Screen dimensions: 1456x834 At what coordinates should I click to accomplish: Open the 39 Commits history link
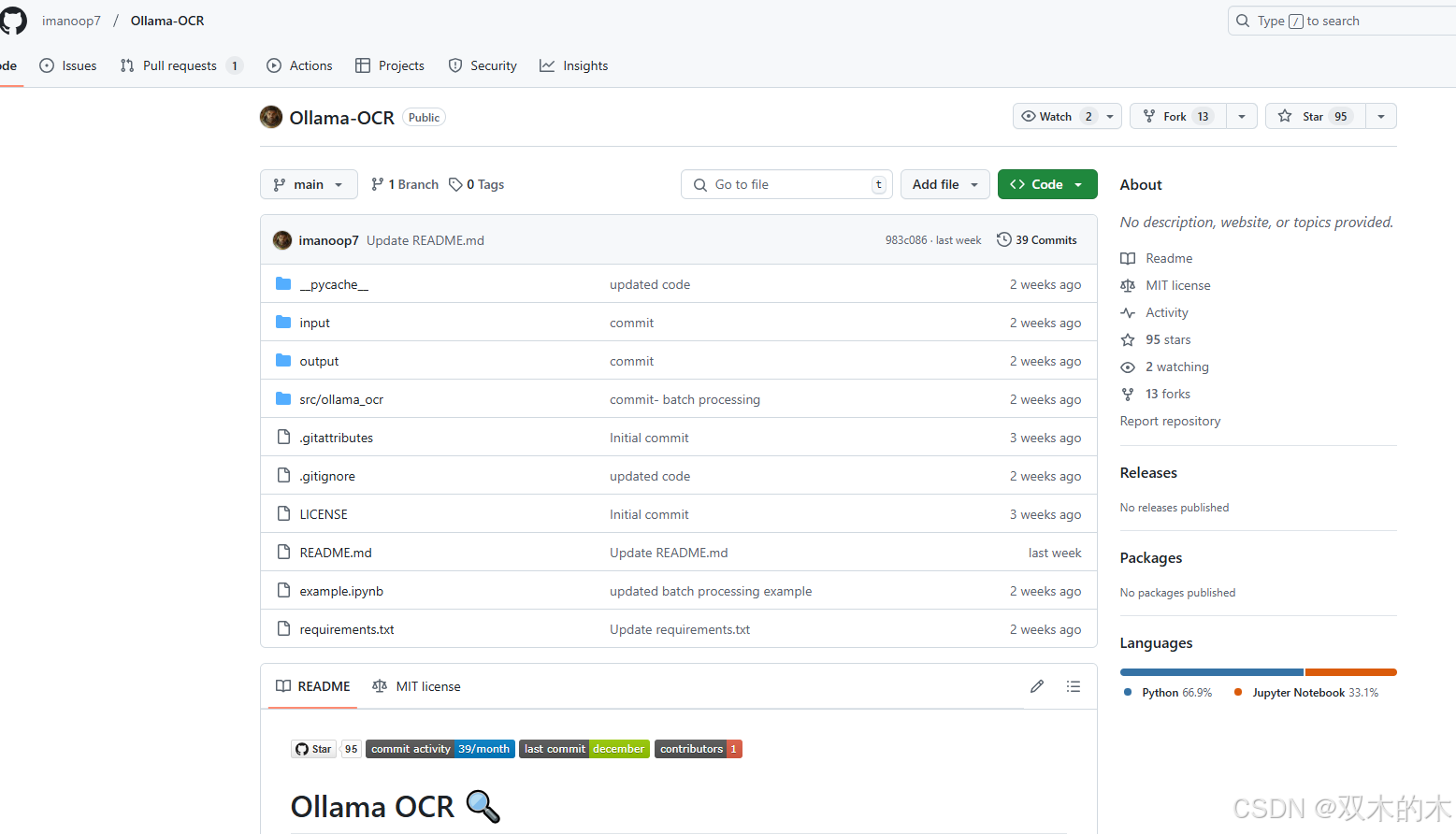pyautogui.click(x=1037, y=239)
